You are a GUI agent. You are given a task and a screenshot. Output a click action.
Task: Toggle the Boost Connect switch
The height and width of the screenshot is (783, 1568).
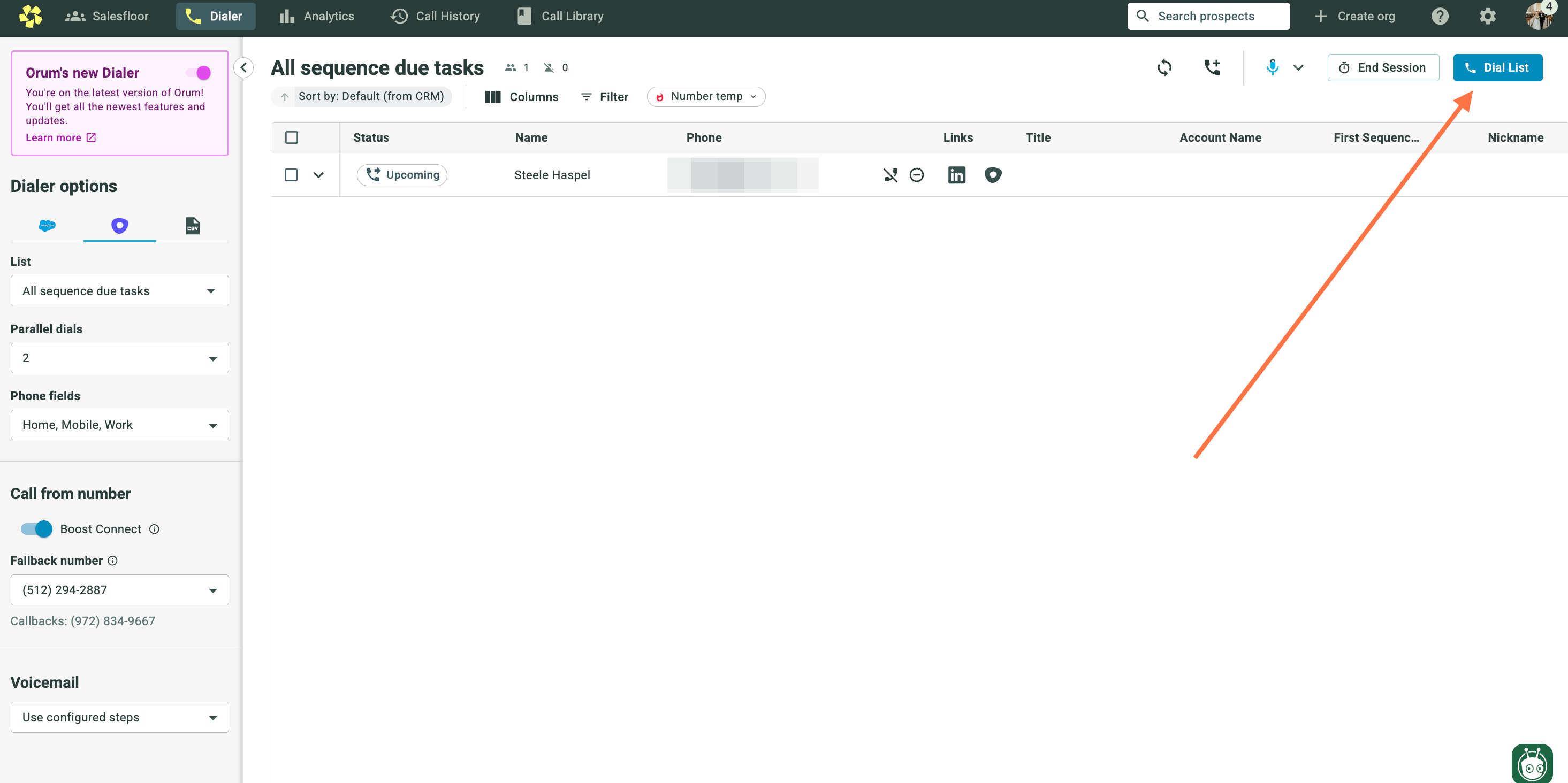tap(36, 529)
